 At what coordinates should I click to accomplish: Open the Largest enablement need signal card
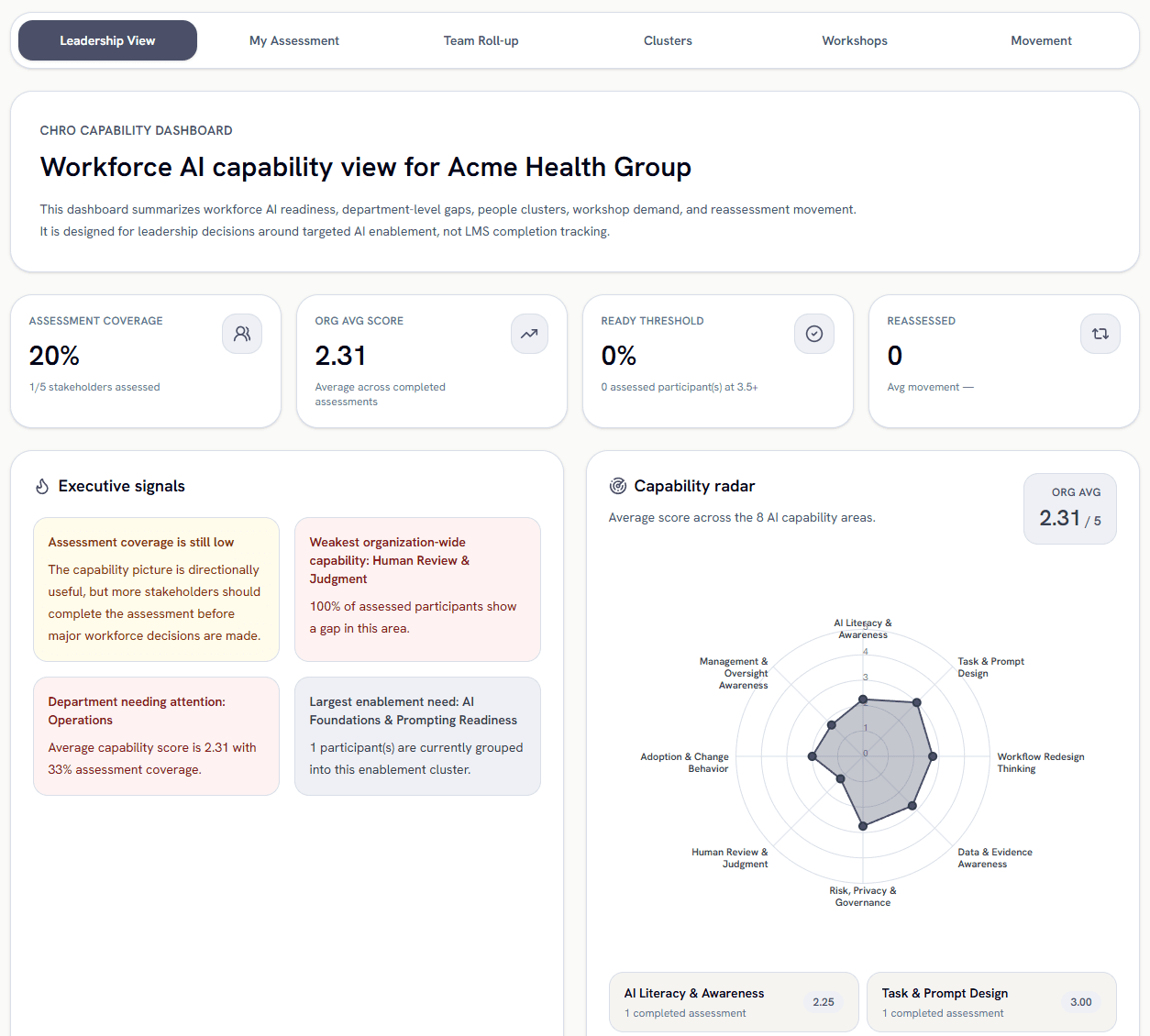click(417, 736)
